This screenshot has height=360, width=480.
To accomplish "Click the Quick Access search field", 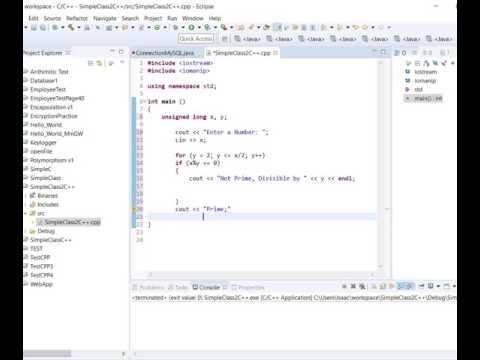I will 196,39.
